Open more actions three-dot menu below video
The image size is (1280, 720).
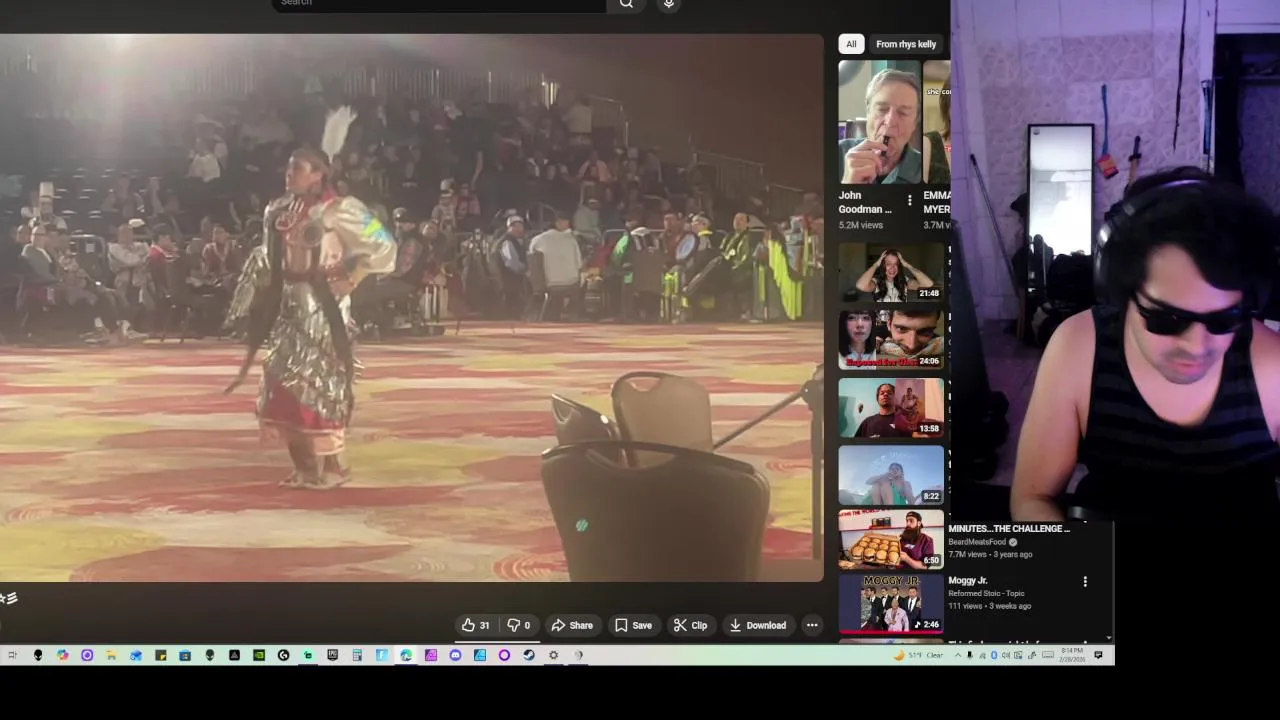812,625
